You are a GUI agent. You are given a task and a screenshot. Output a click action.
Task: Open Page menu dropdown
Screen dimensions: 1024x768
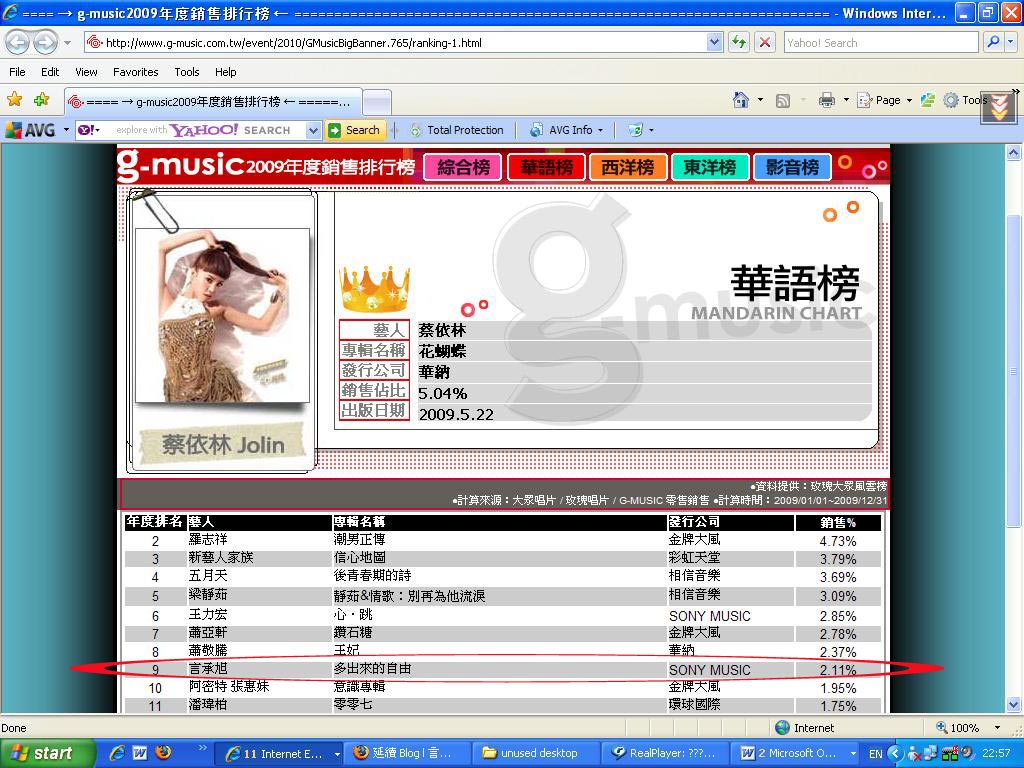pyautogui.click(x=884, y=100)
